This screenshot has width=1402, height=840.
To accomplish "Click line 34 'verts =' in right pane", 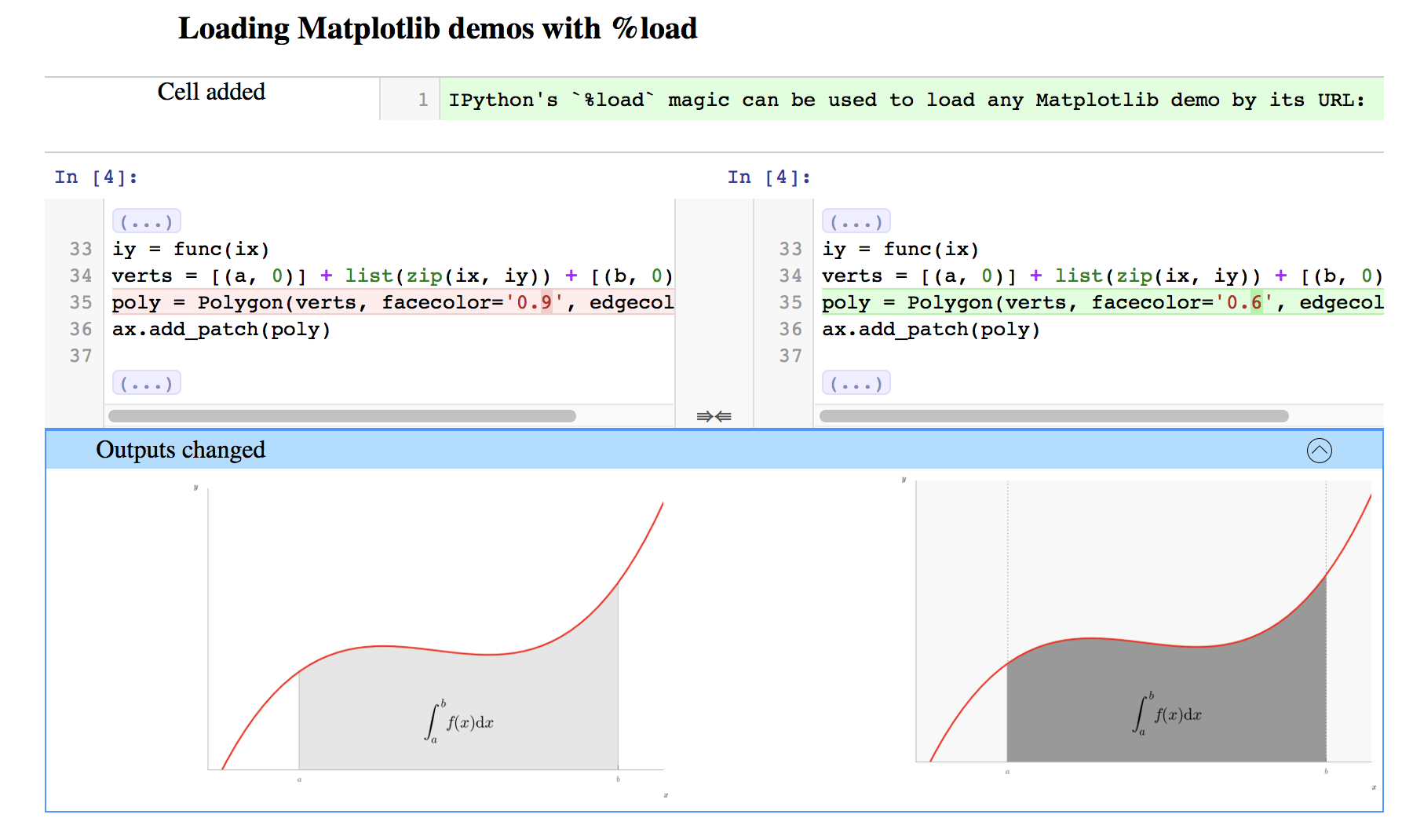I will (1102, 276).
